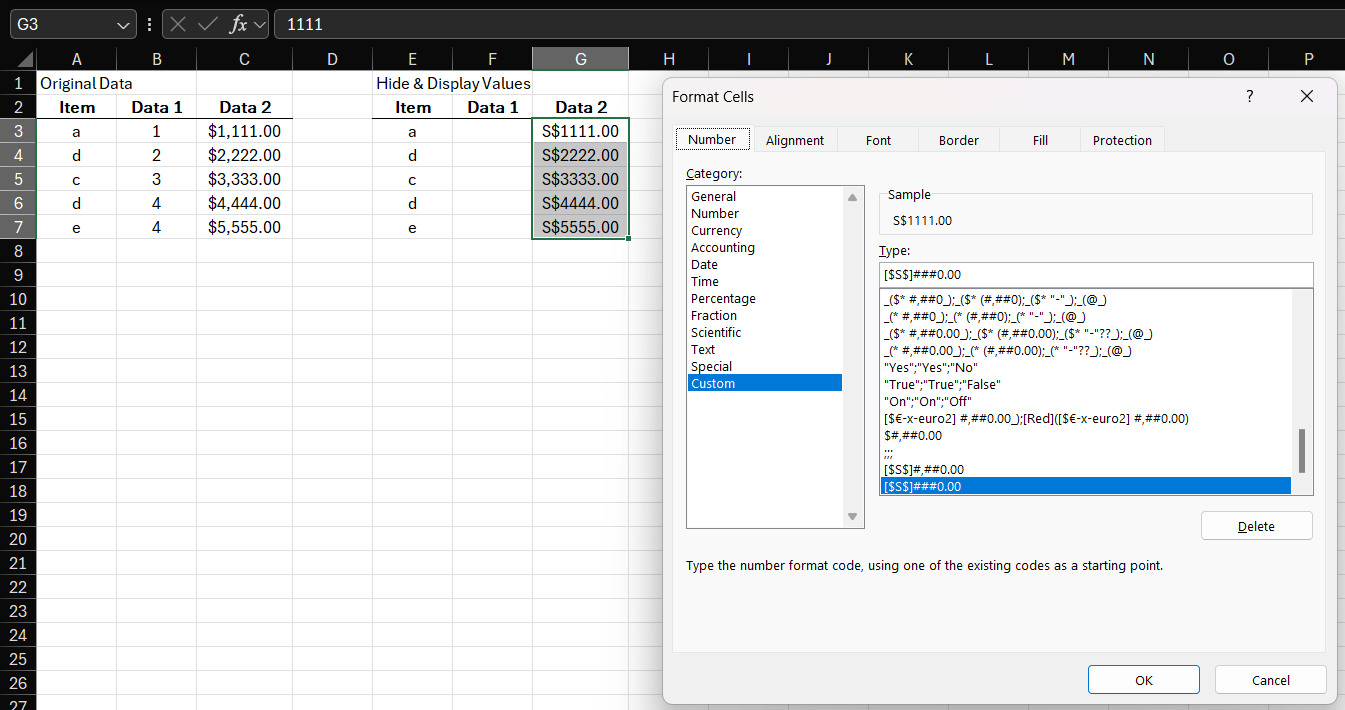Choose the Currency category
The image size is (1345, 710).
point(765,230)
